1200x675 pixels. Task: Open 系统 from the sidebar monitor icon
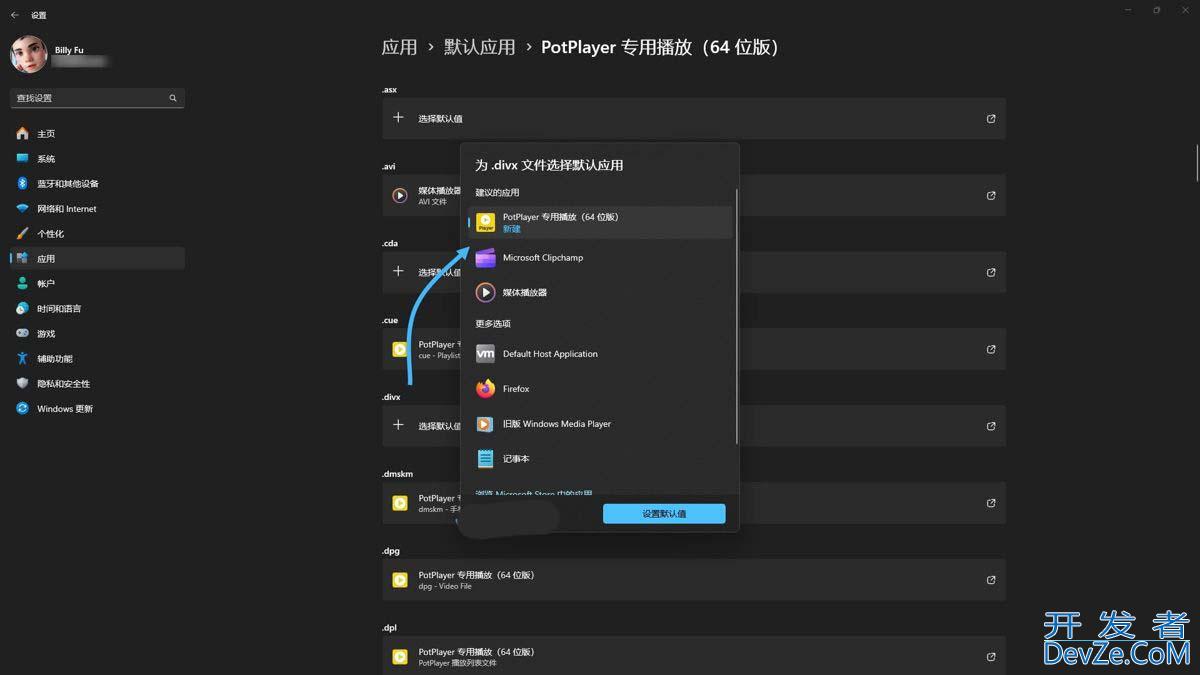pos(22,158)
